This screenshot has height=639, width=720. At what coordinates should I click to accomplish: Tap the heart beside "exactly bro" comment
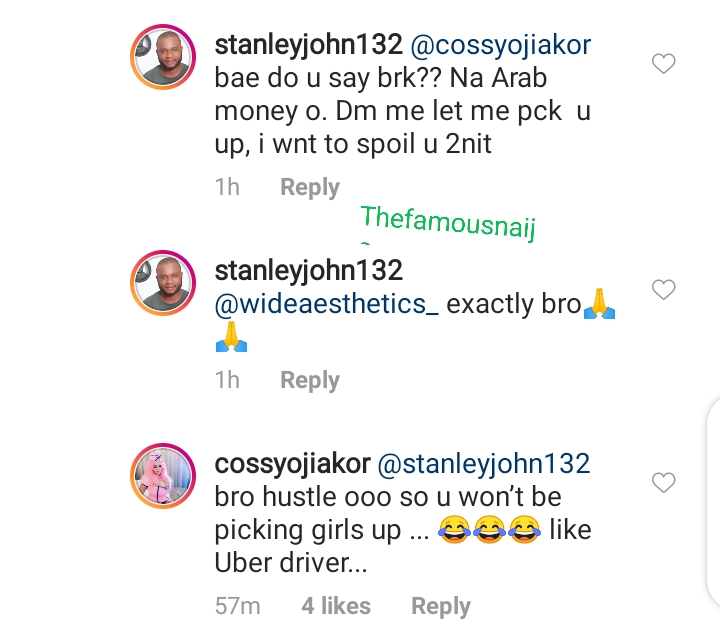663,291
